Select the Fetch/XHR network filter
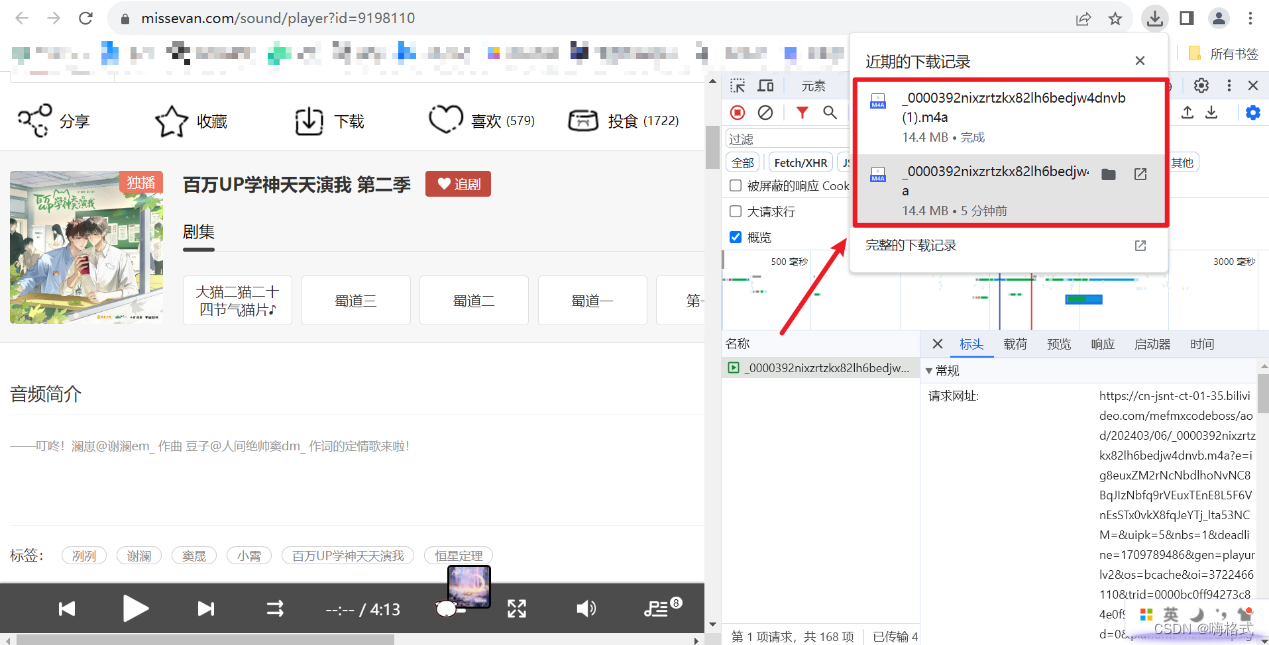The width and height of the screenshot is (1269, 645). (800, 161)
